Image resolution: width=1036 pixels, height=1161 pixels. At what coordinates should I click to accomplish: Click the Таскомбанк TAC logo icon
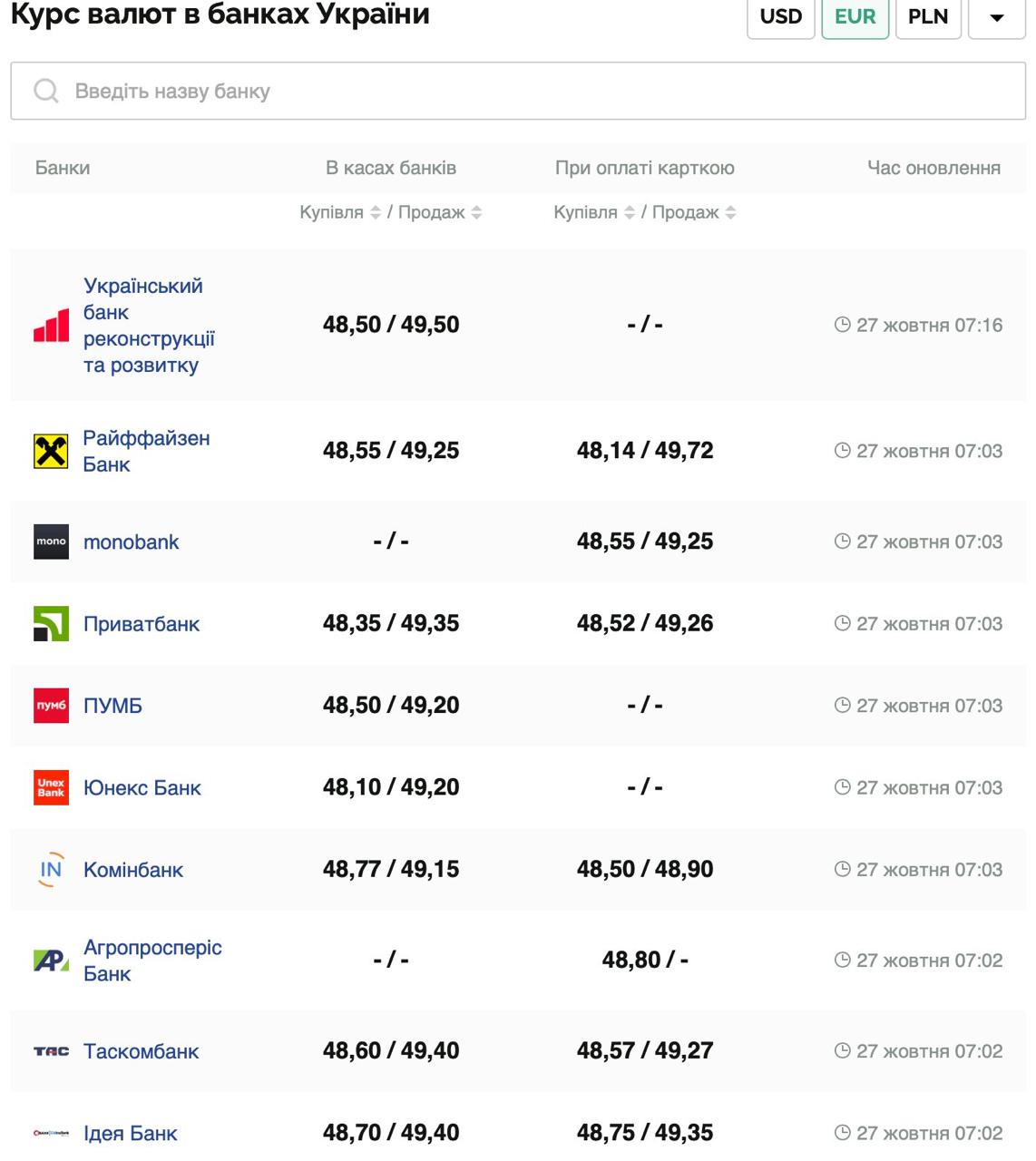click(51, 1051)
